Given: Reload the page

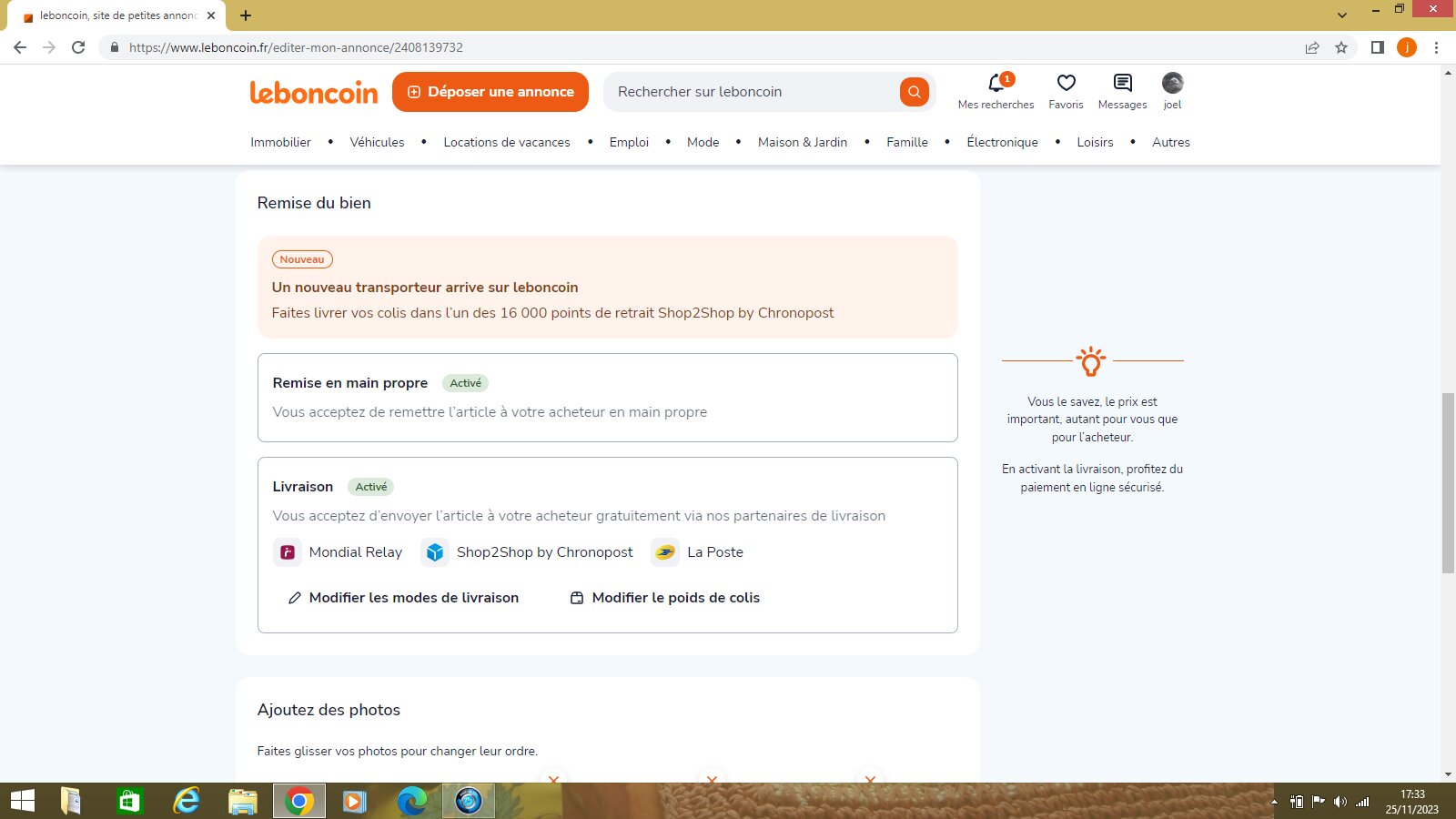Looking at the screenshot, I should (x=78, y=47).
